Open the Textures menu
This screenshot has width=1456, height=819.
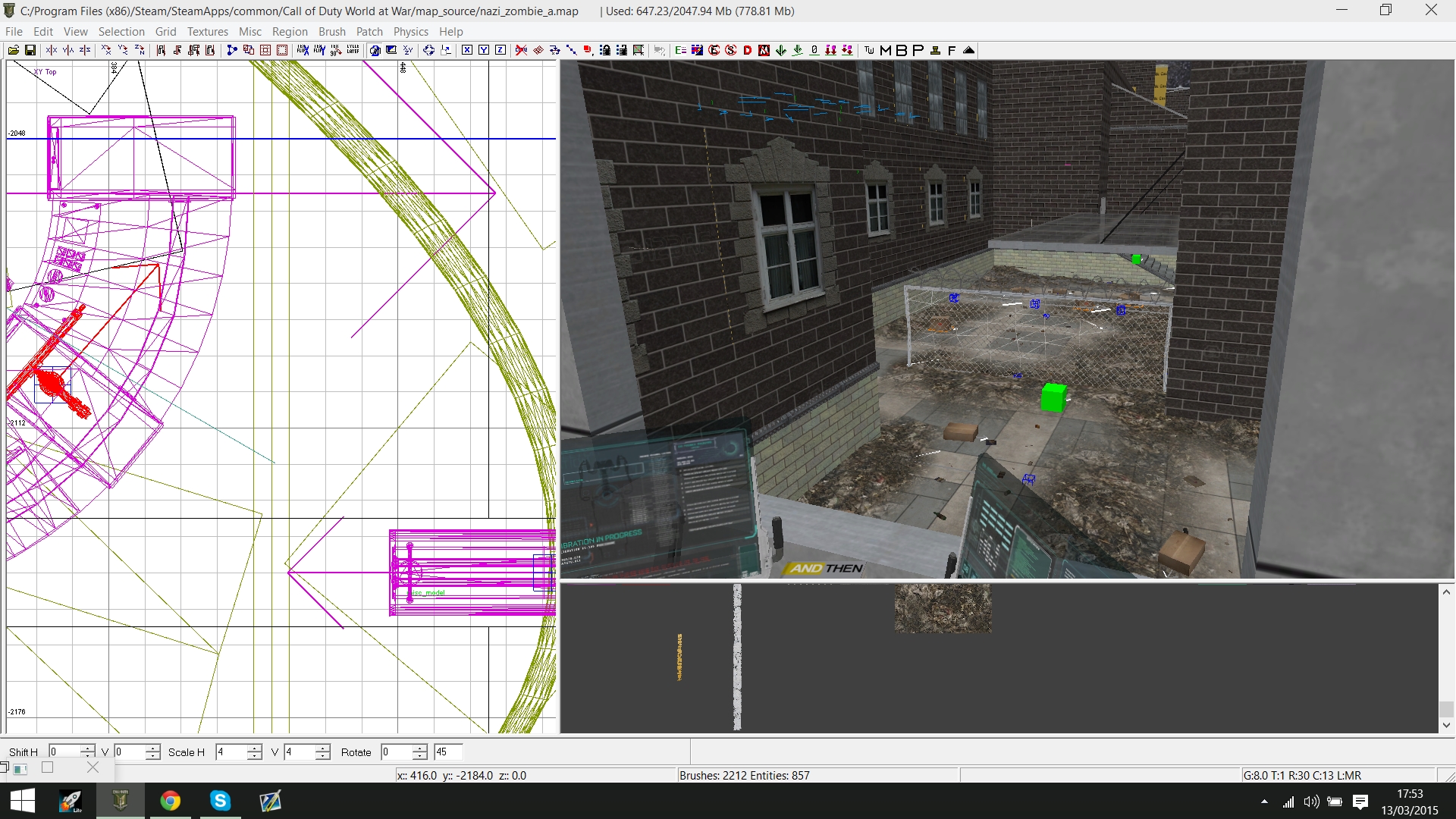click(208, 32)
